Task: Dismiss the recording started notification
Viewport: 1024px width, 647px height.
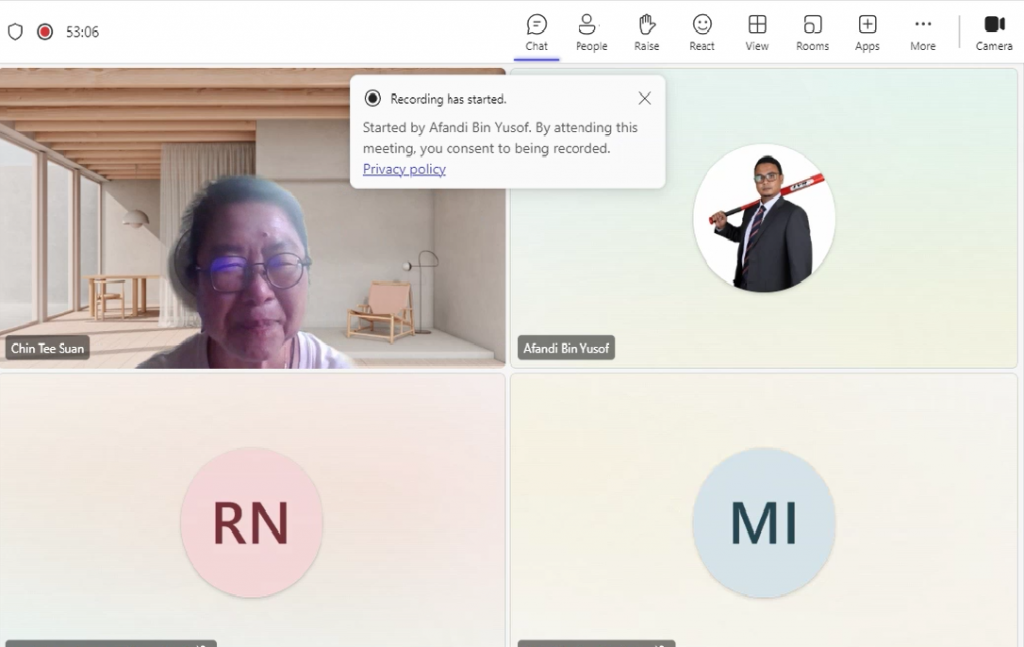Action: click(x=644, y=98)
